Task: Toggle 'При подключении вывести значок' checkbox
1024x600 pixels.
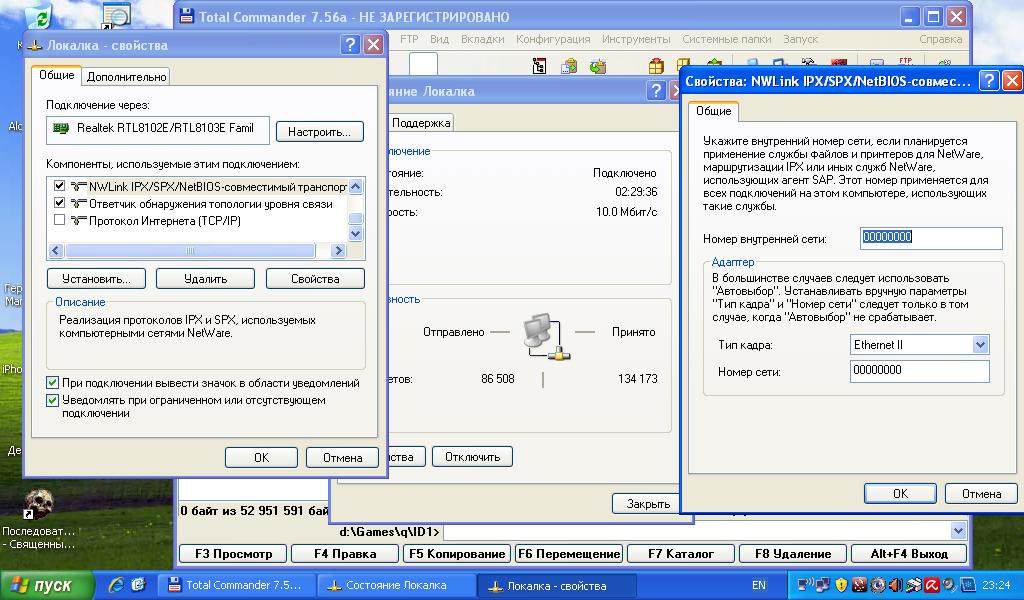Action: [53, 383]
